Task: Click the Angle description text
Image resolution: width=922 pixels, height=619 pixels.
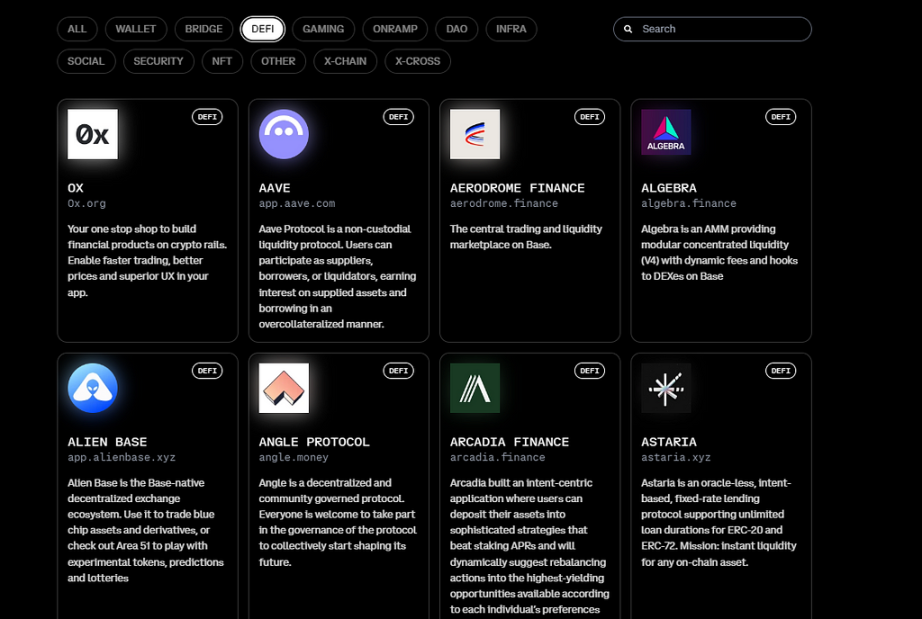Action: point(338,522)
